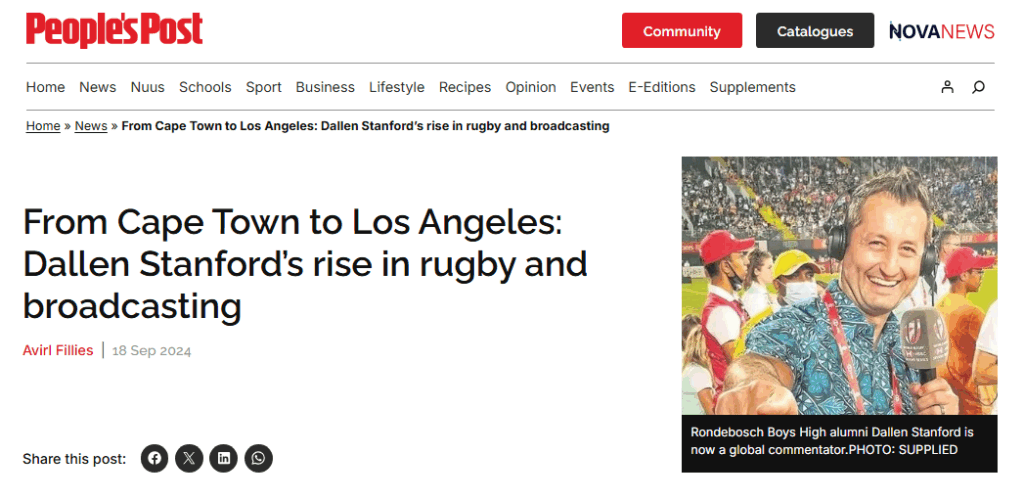The height and width of the screenshot is (499, 1024).
Task: Follow the News breadcrumb link
Action: point(91,126)
